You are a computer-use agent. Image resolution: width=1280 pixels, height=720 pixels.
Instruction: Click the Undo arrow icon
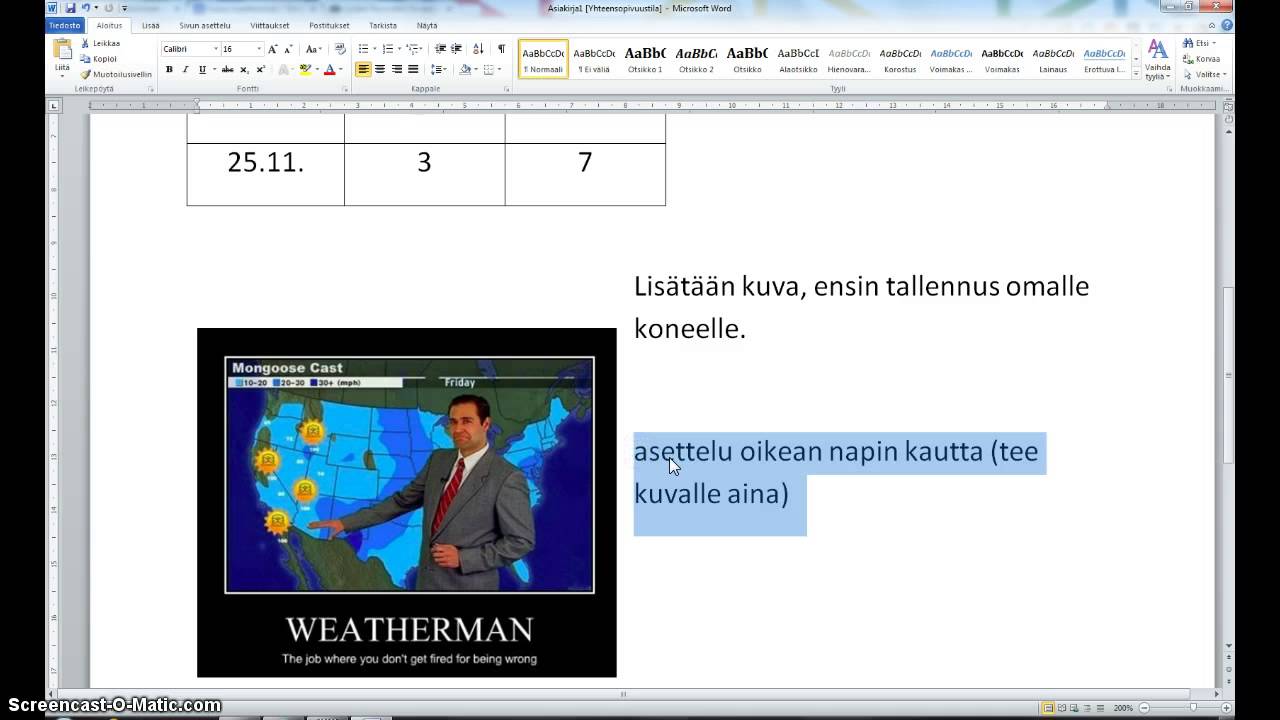[x=85, y=8]
